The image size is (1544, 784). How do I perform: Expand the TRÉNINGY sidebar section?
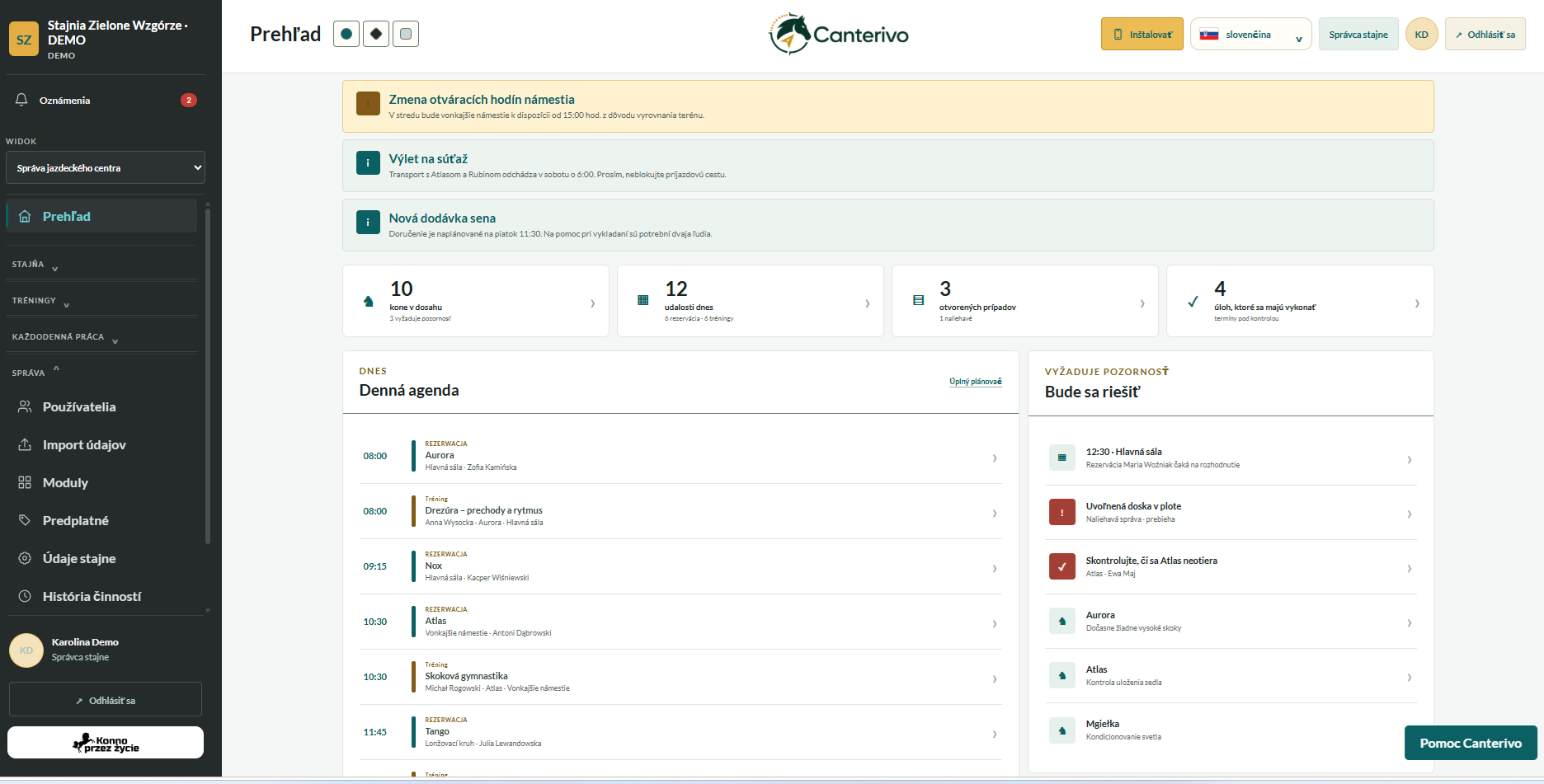coord(101,300)
